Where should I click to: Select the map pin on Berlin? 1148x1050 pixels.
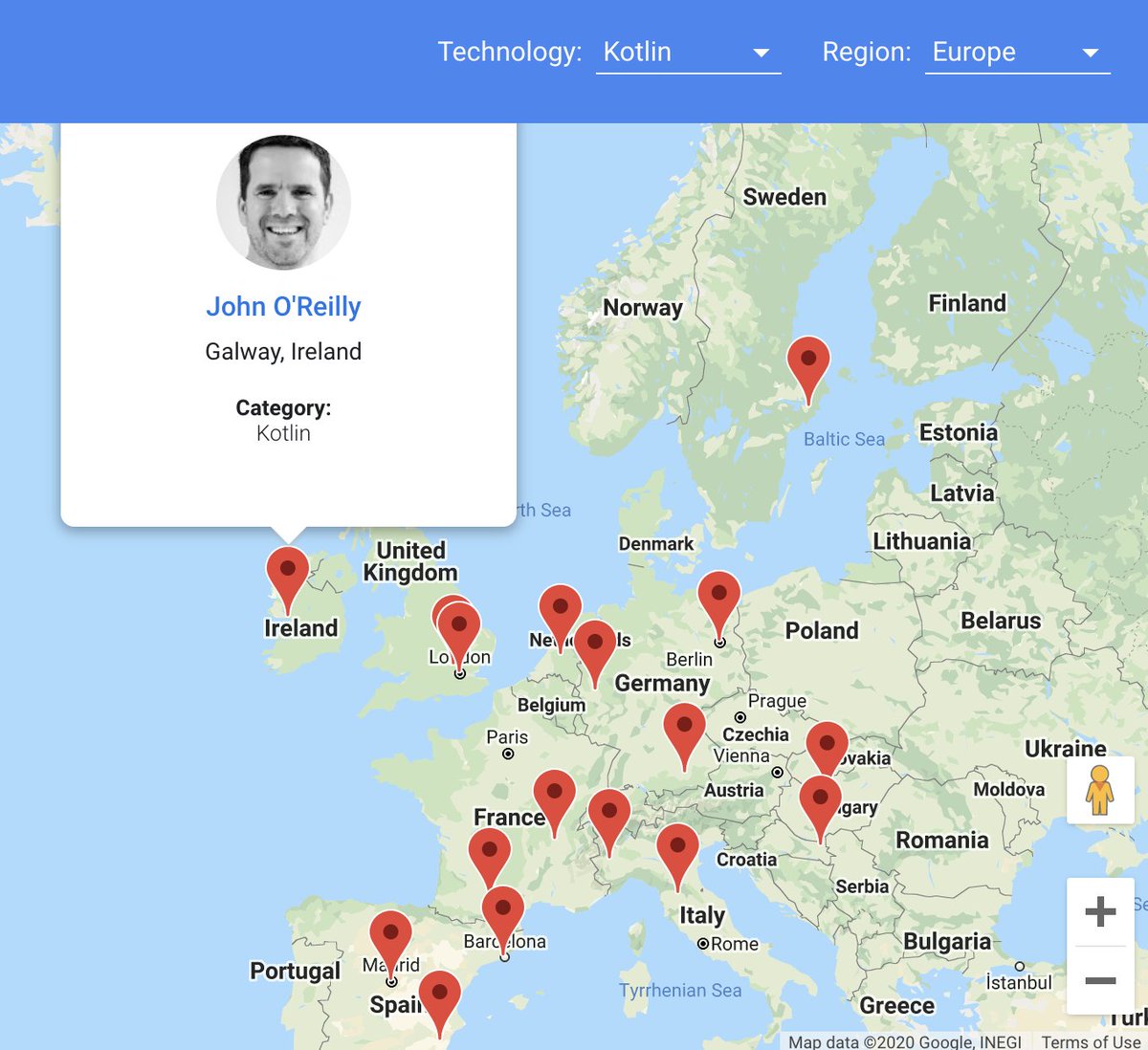click(x=718, y=605)
